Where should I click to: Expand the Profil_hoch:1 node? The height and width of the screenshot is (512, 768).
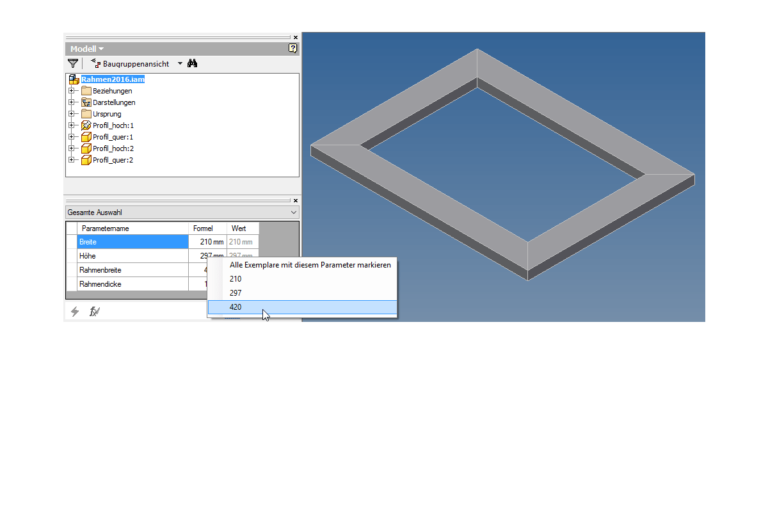tap(72, 125)
